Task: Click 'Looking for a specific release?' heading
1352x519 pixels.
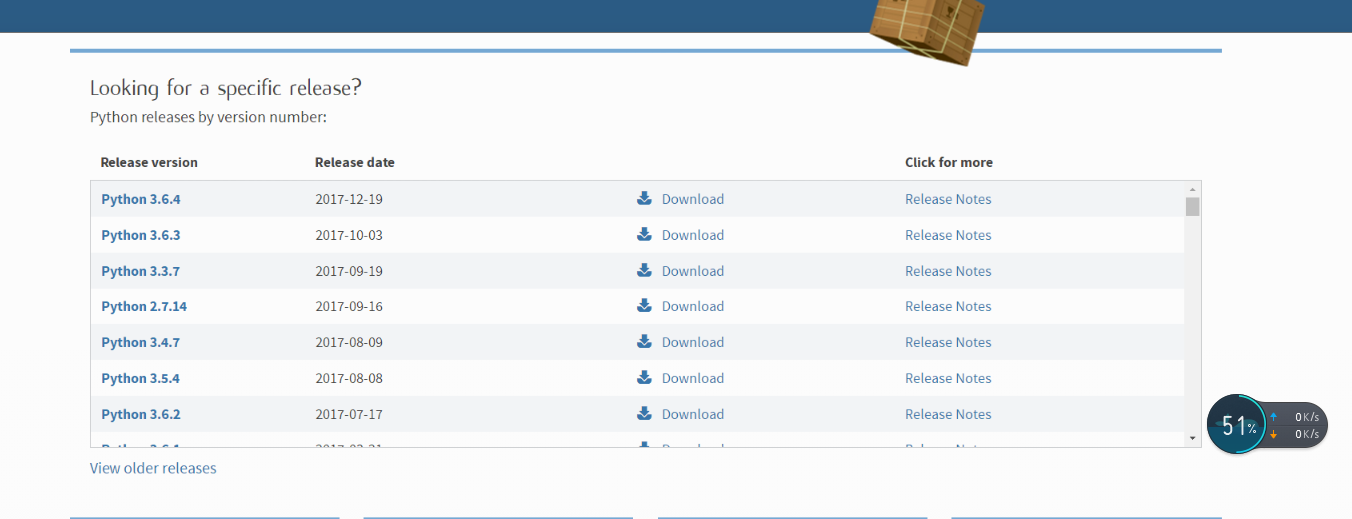Action: pyautogui.click(x=226, y=88)
